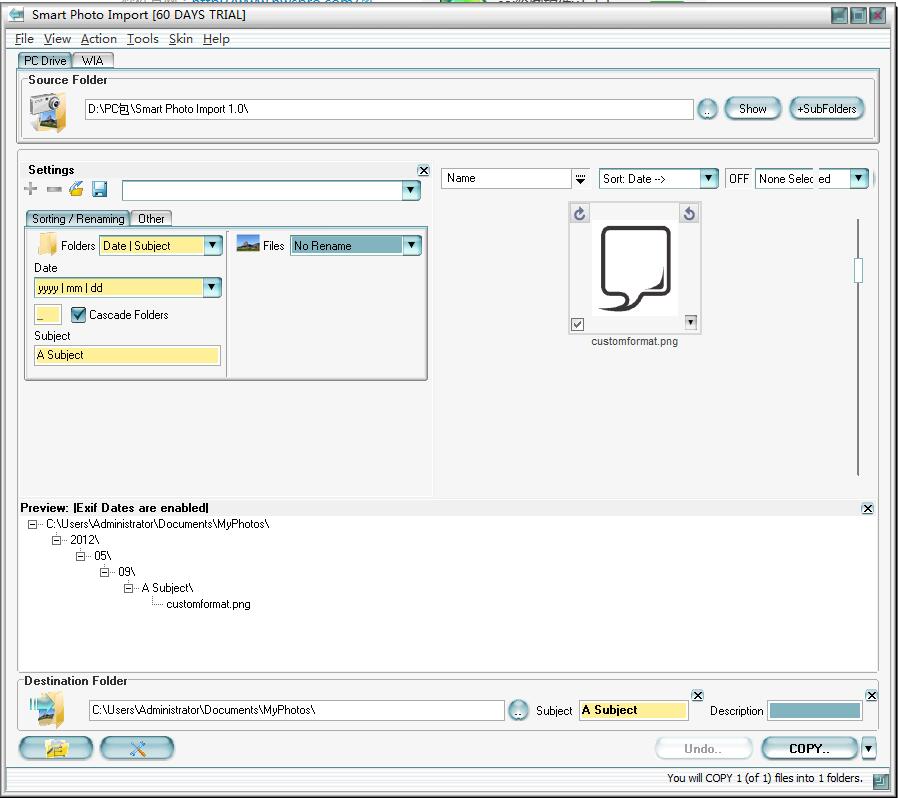Click the +SubFolders button
Image resolution: width=898 pixels, height=798 pixels.
coord(826,109)
